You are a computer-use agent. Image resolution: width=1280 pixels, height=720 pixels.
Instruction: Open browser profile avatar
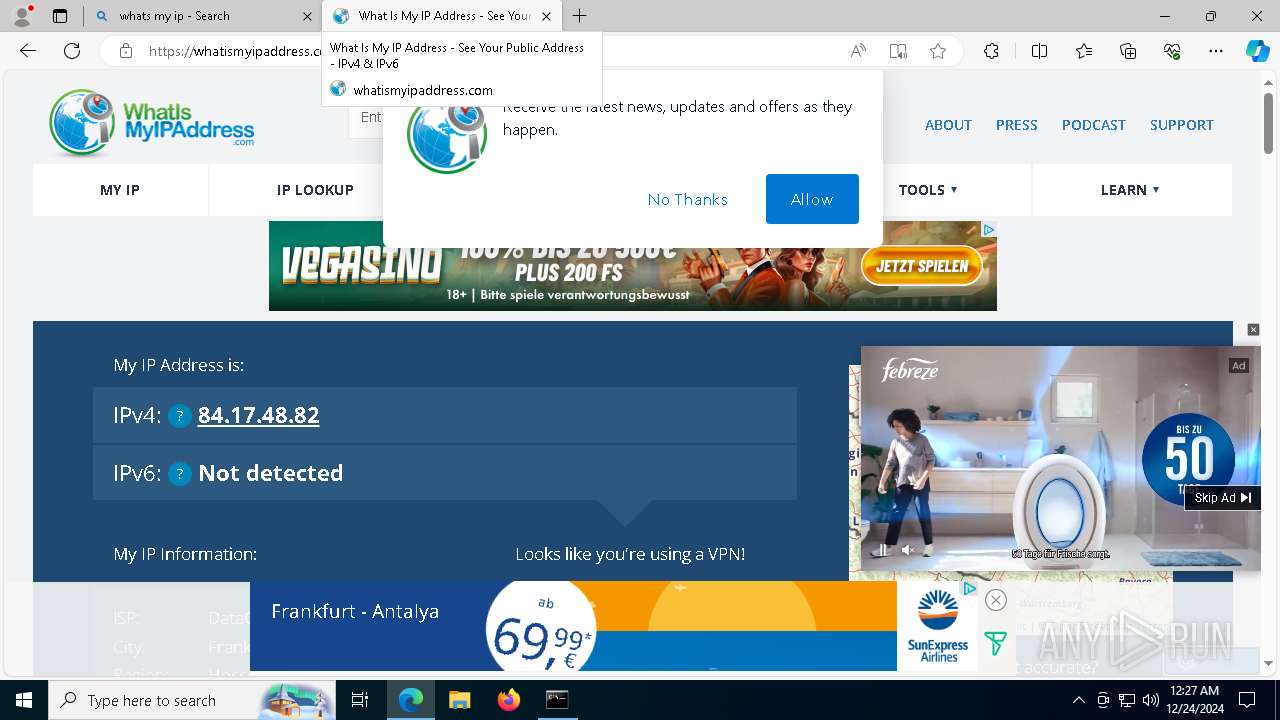[x=22, y=16]
